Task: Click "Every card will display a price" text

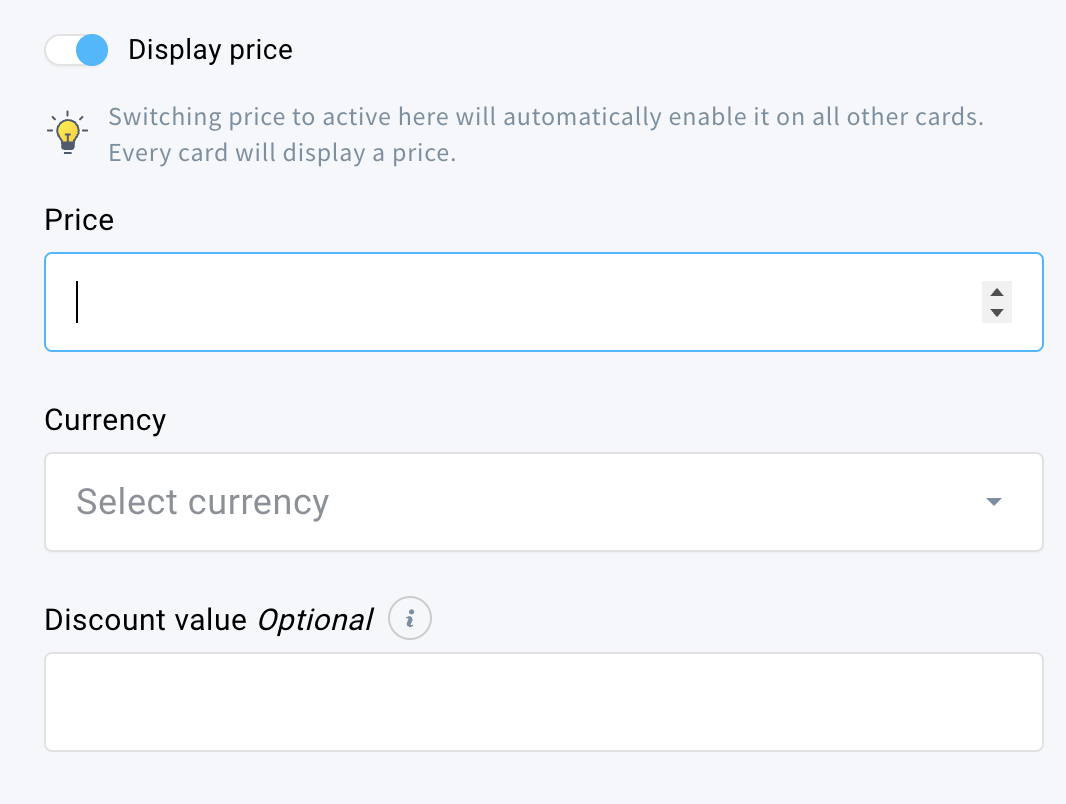Action: pyautogui.click(x=282, y=155)
